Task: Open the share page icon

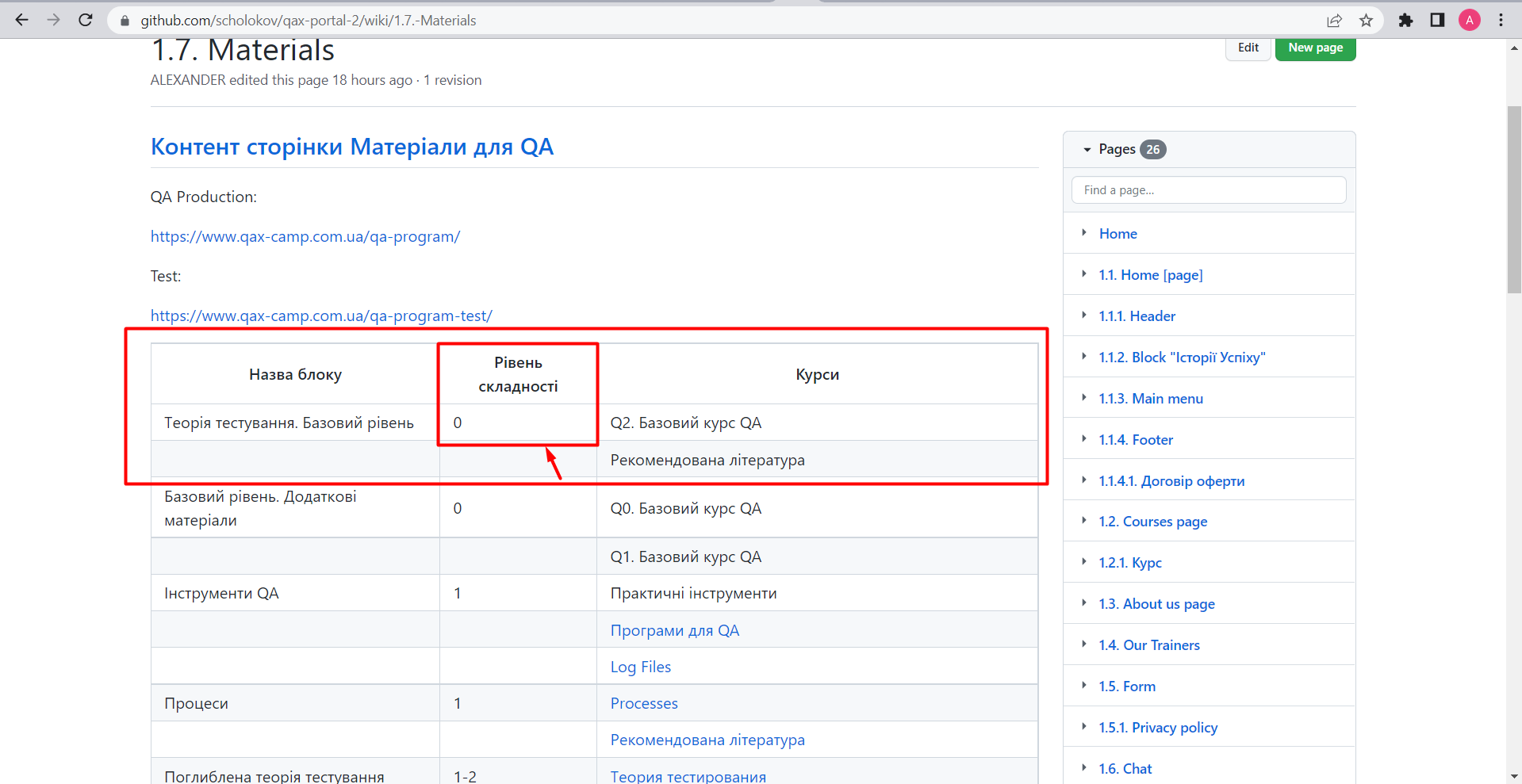Action: (1335, 21)
